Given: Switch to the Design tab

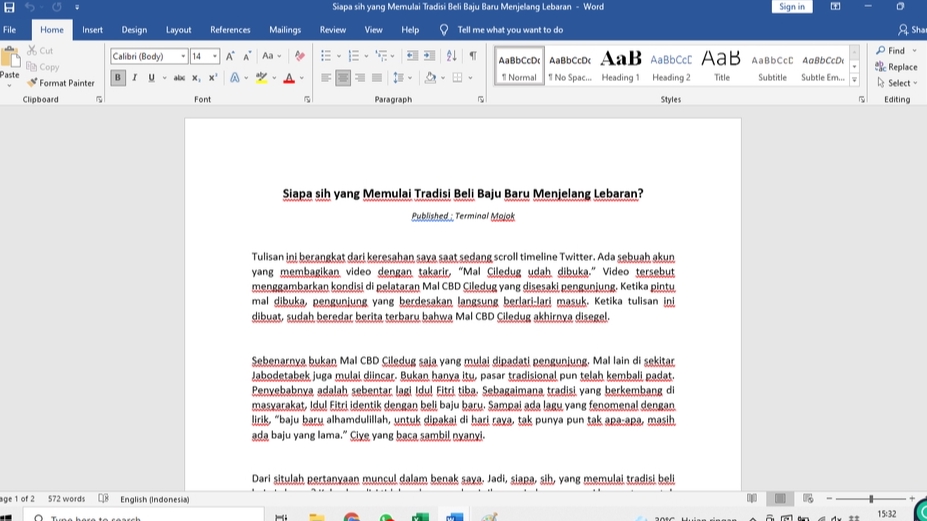Looking at the screenshot, I should [134, 30].
